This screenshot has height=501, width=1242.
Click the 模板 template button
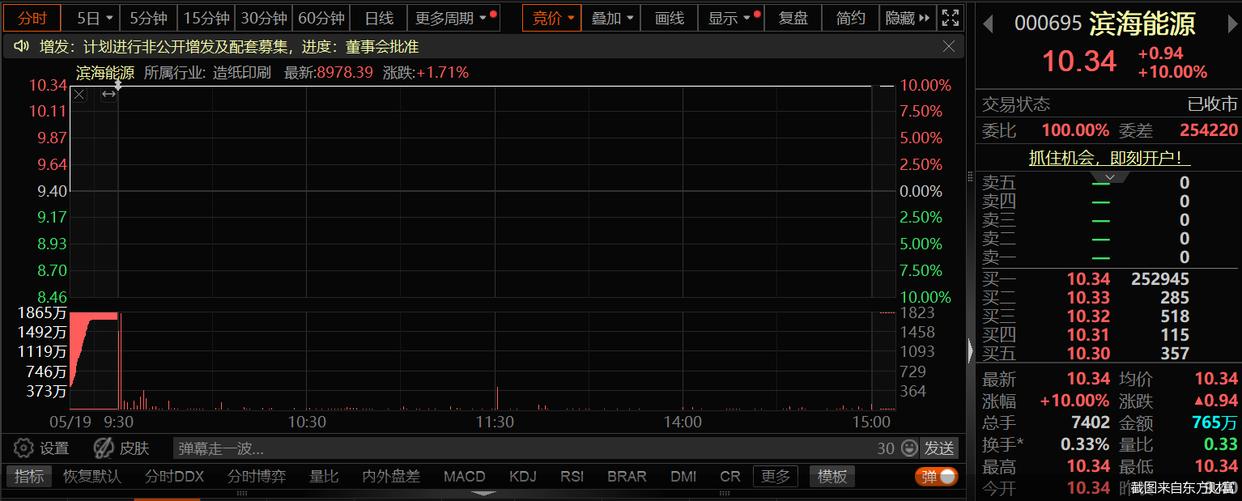coord(832,476)
